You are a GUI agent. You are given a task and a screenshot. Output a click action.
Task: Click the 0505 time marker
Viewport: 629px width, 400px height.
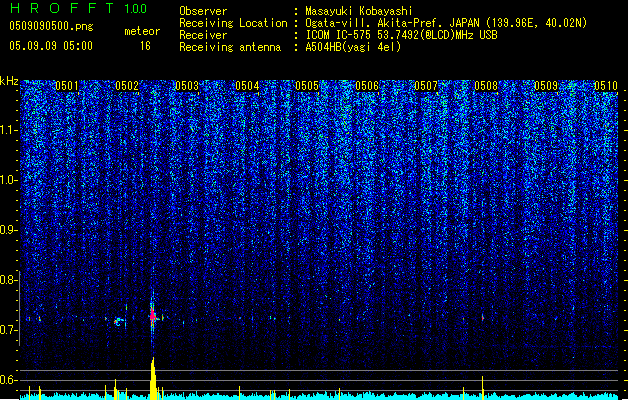pyautogui.click(x=307, y=86)
